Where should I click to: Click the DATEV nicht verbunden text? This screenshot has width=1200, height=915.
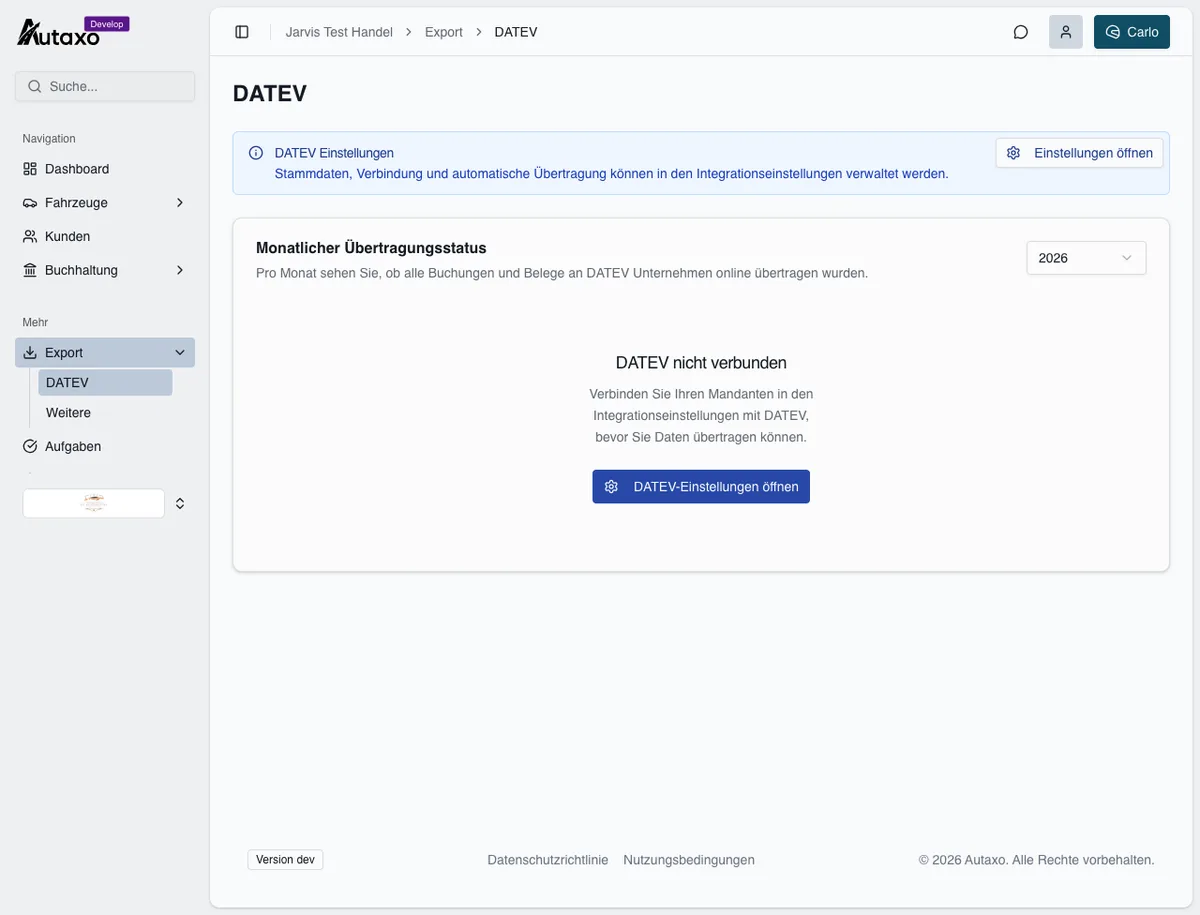[701, 363]
